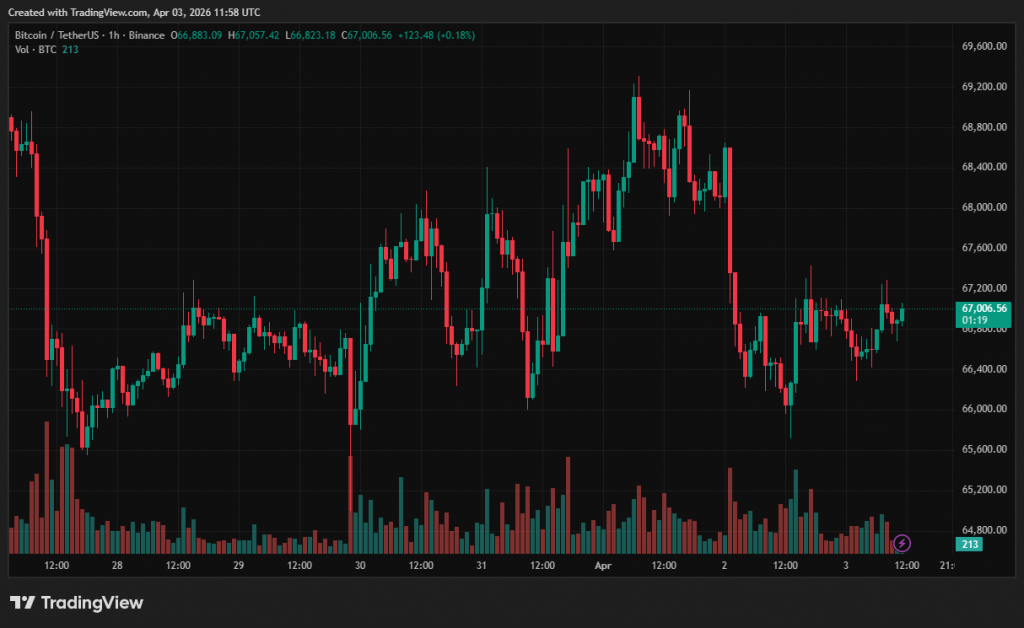
Task: Click the 31 date label on the time axis
Action: pyautogui.click(x=481, y=565)
